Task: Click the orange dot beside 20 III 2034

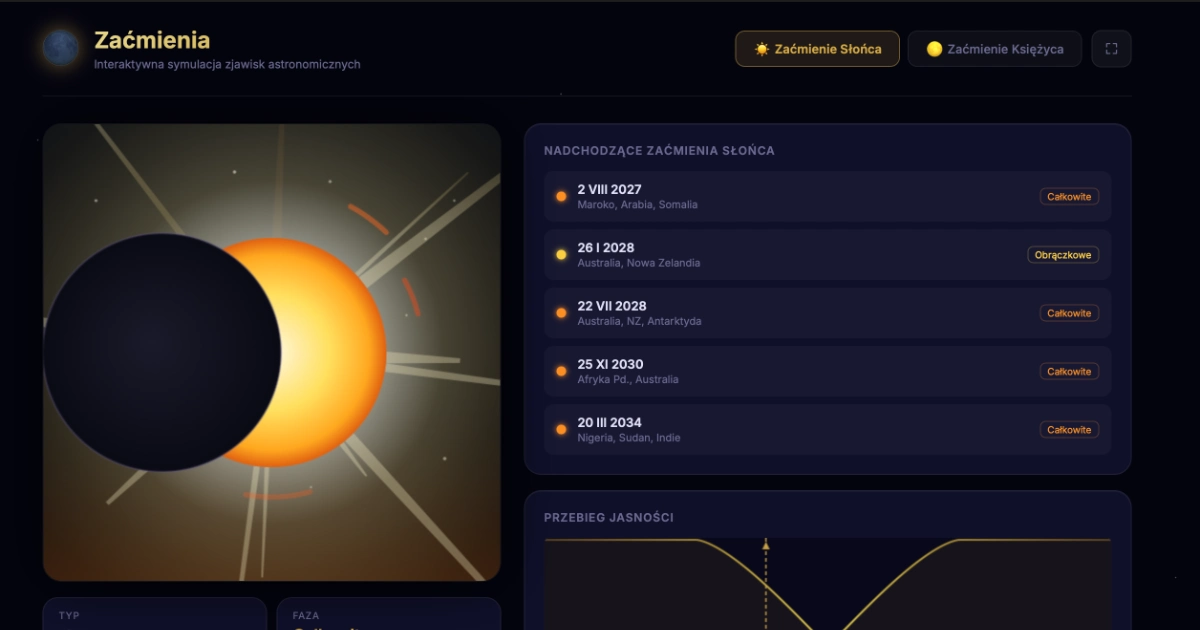Action: coord(561,430)
